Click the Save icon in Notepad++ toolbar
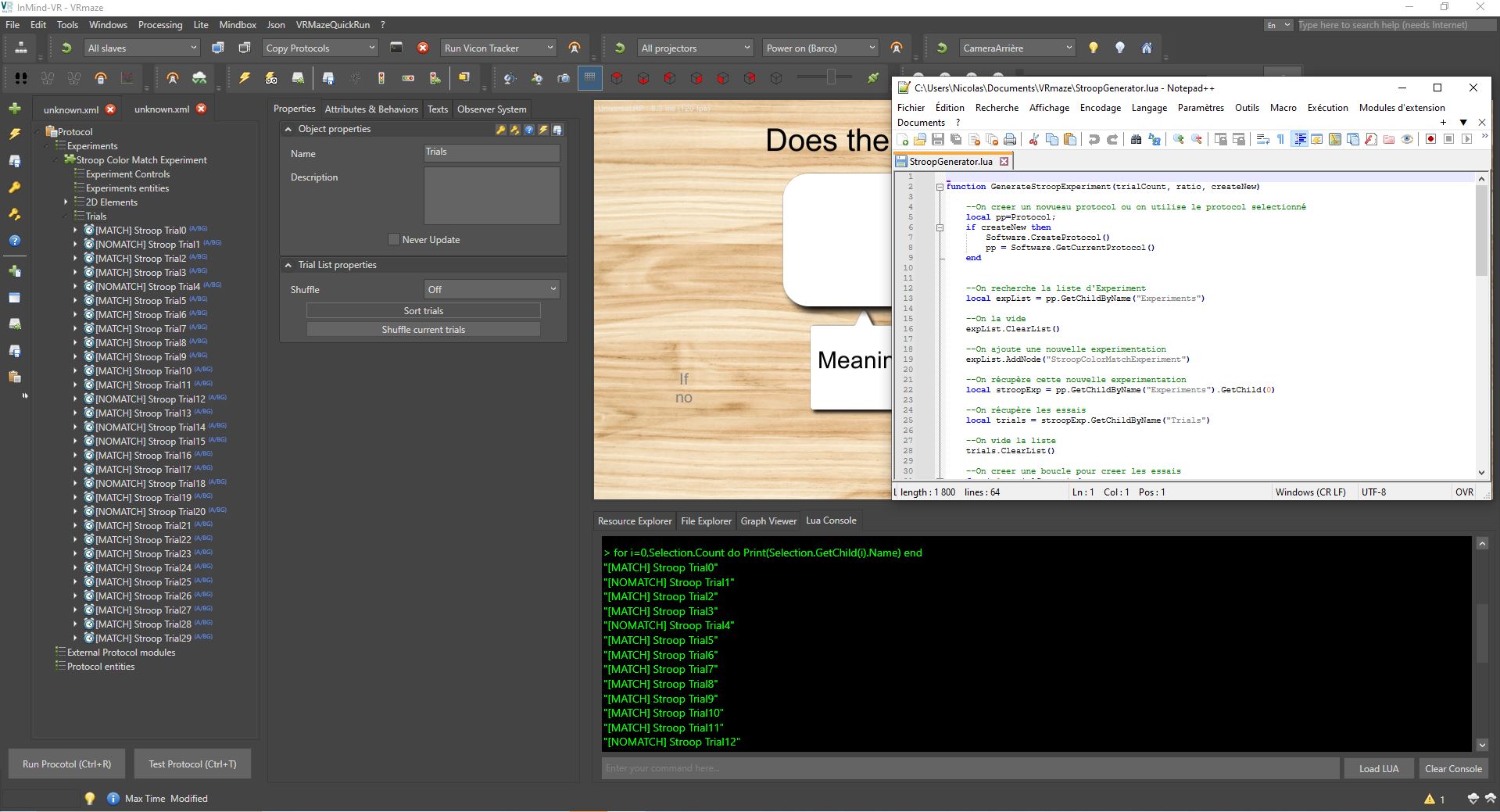 coord(938,139)
